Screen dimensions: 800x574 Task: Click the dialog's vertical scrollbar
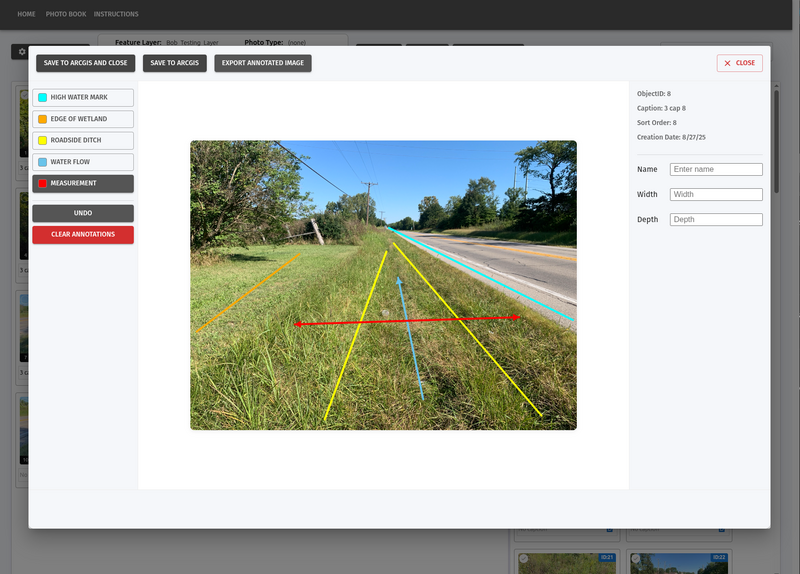coord(776,141)
